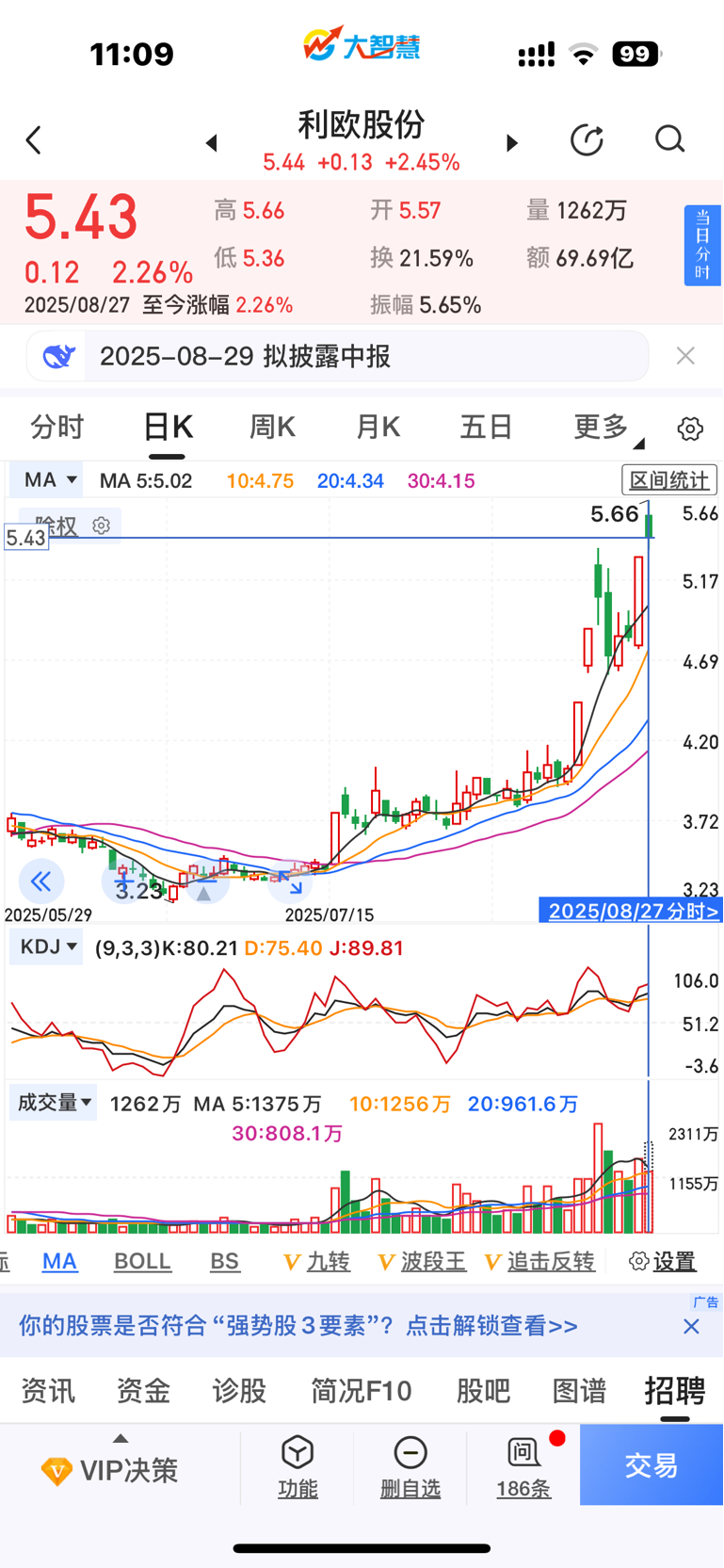Go to previous stock with left triangle
This screenshot has height=1568, width=724.
coord(212,142)
